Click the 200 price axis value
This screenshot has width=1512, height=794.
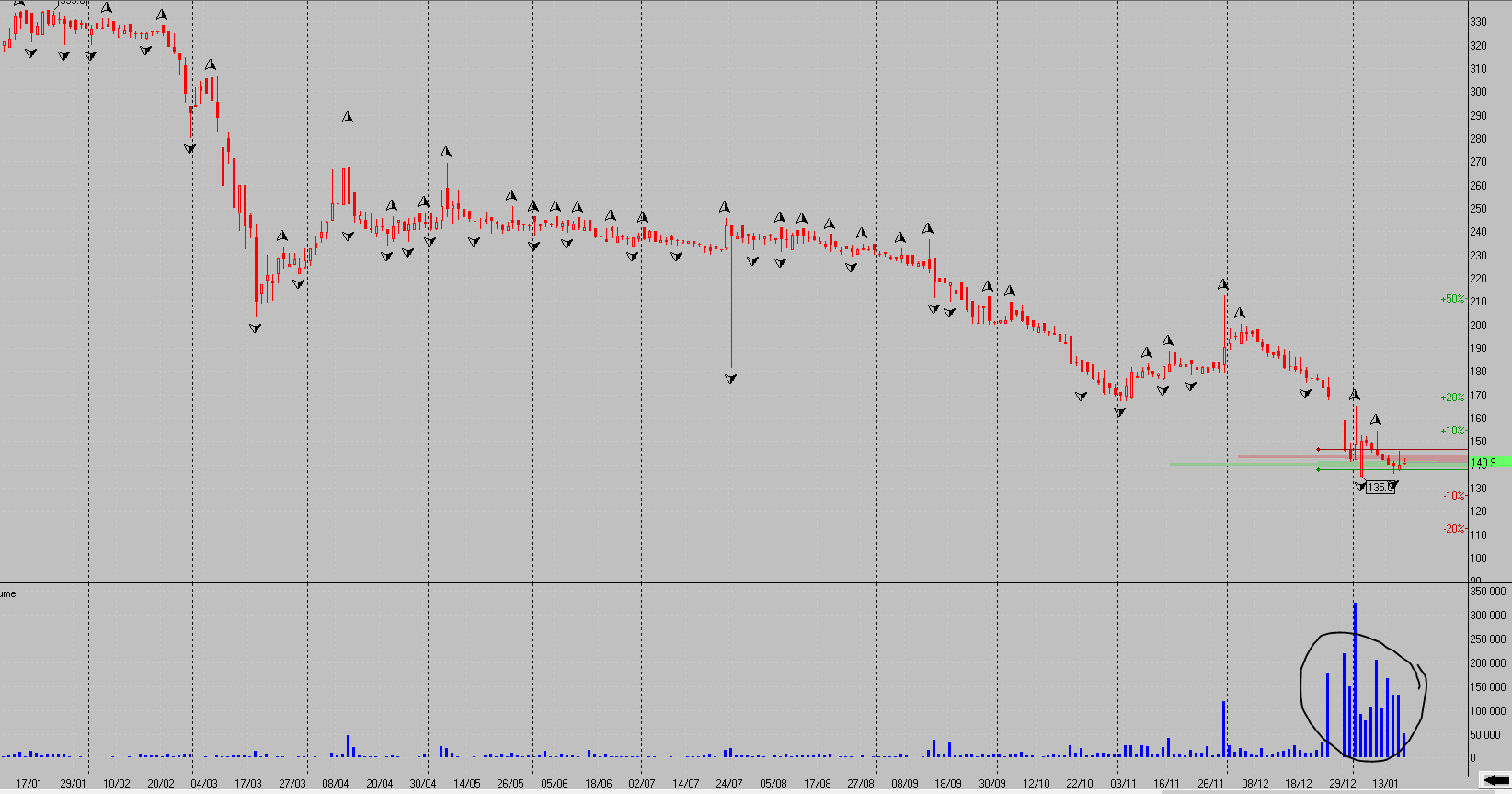click(x=1478, y=326)
